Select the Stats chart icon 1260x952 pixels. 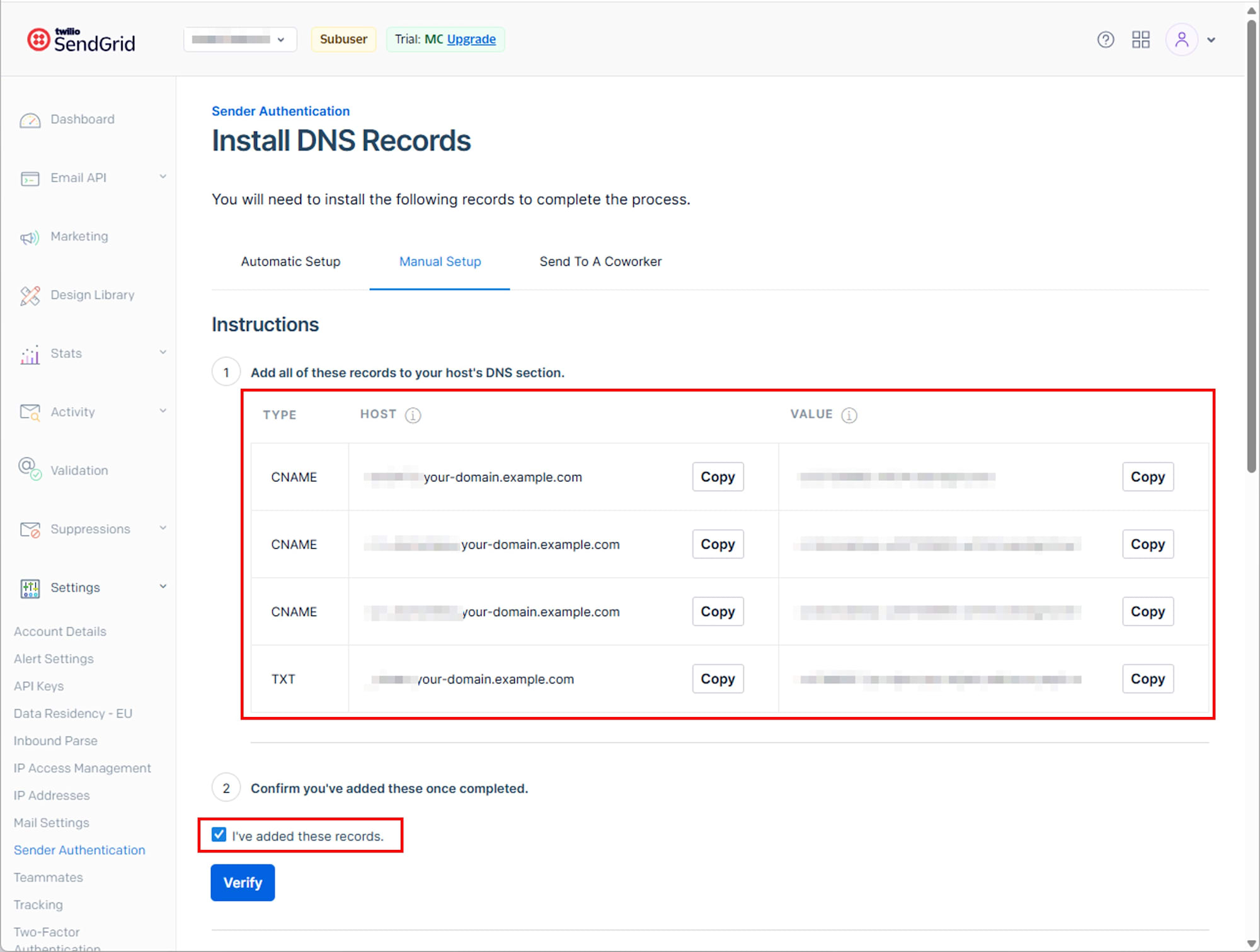pyautogui.click(x=30, y=354)
